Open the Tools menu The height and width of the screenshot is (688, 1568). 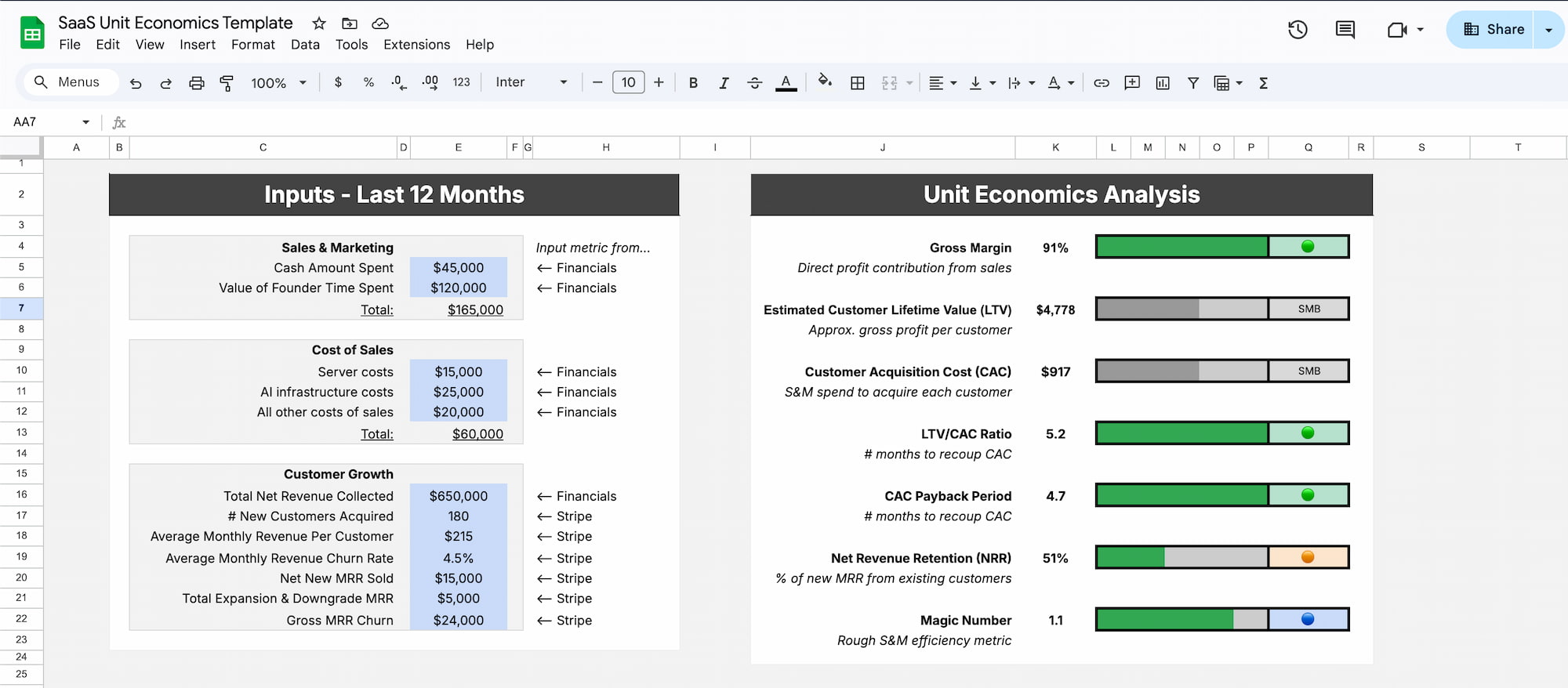351,45
